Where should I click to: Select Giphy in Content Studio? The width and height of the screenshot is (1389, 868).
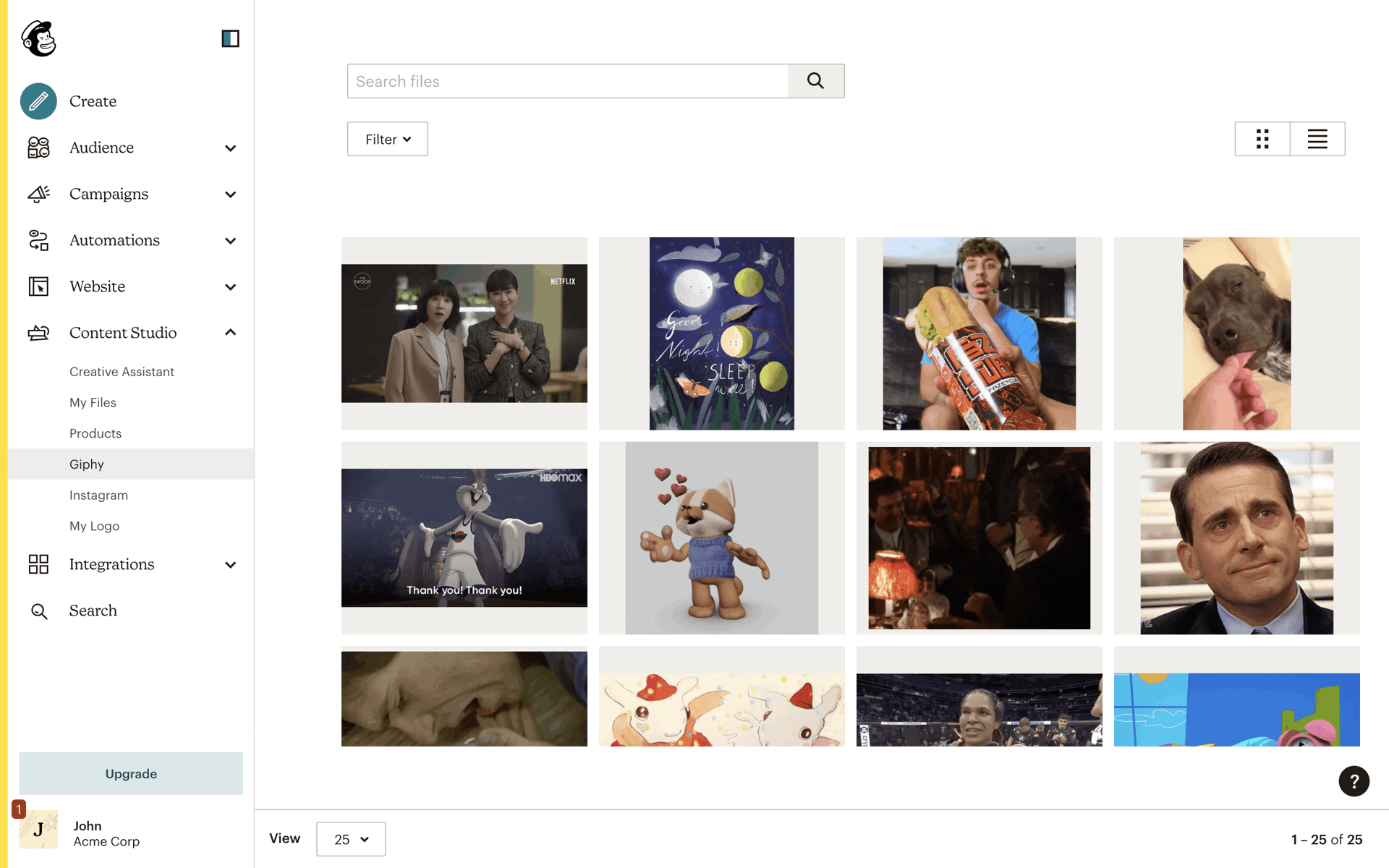pos(87,464)
